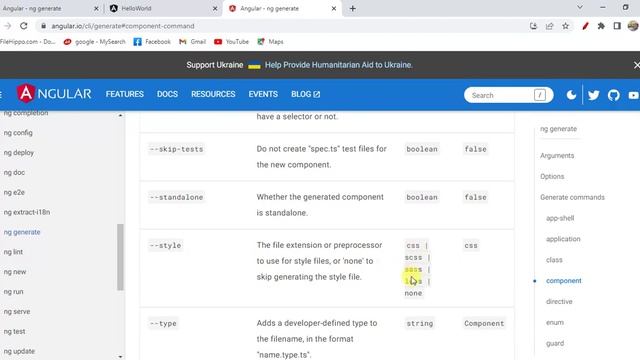Open Angular YouTube channel icon

634,95
